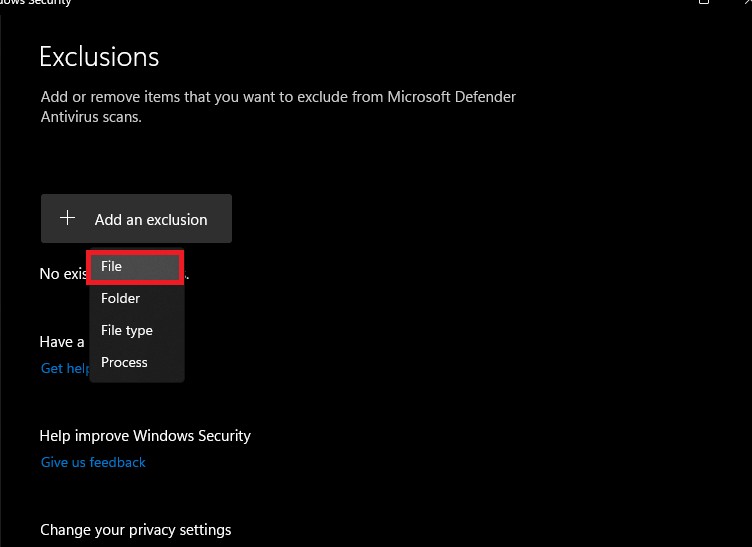Open the Give us feedback link

pyautogui.click(x=93, y=462)
